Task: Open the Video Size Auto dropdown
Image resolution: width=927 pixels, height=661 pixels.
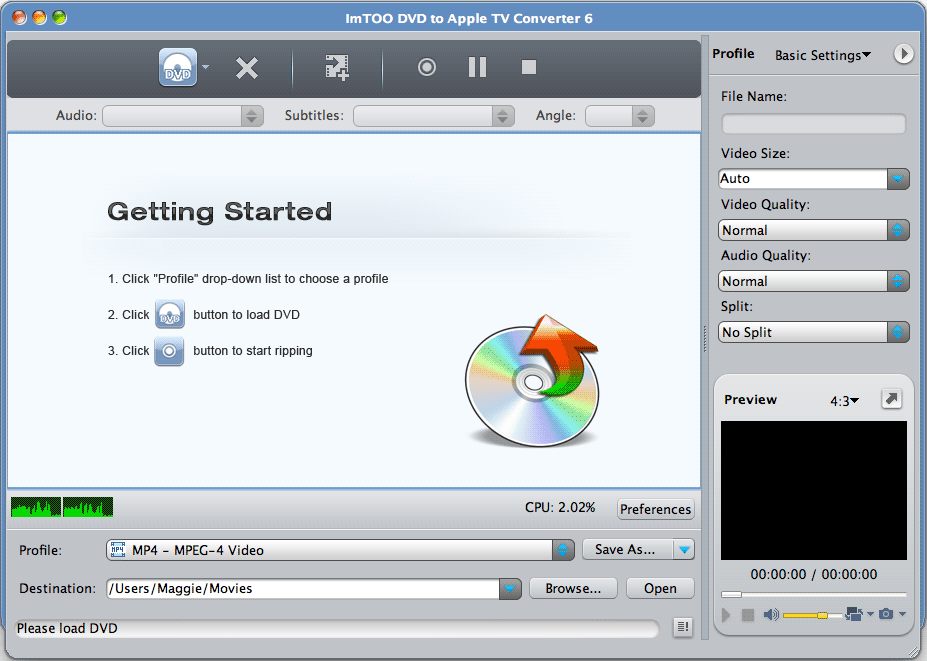Action: pos(897,179)
